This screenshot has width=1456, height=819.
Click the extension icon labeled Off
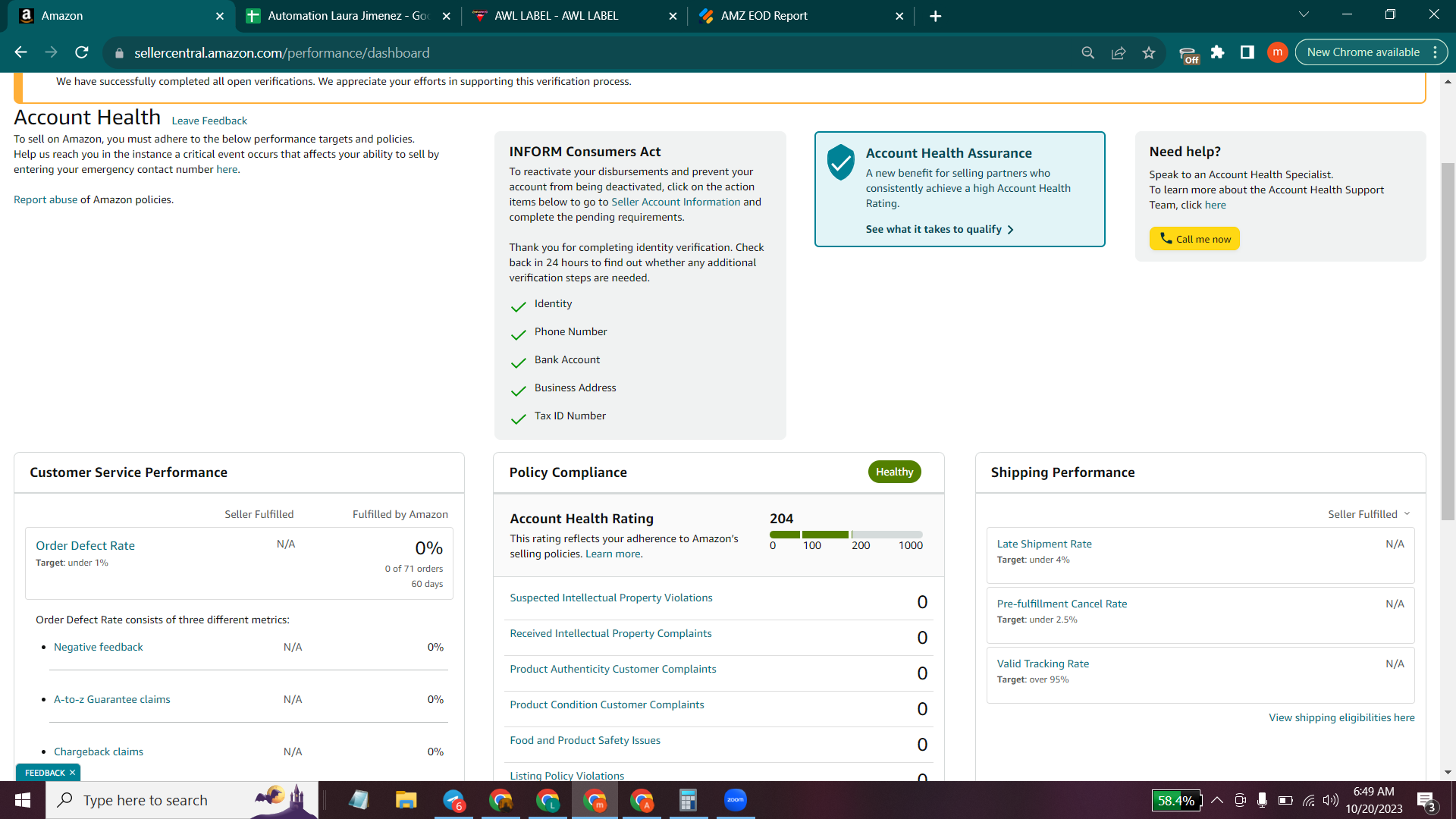click(x=1188, y=55)
